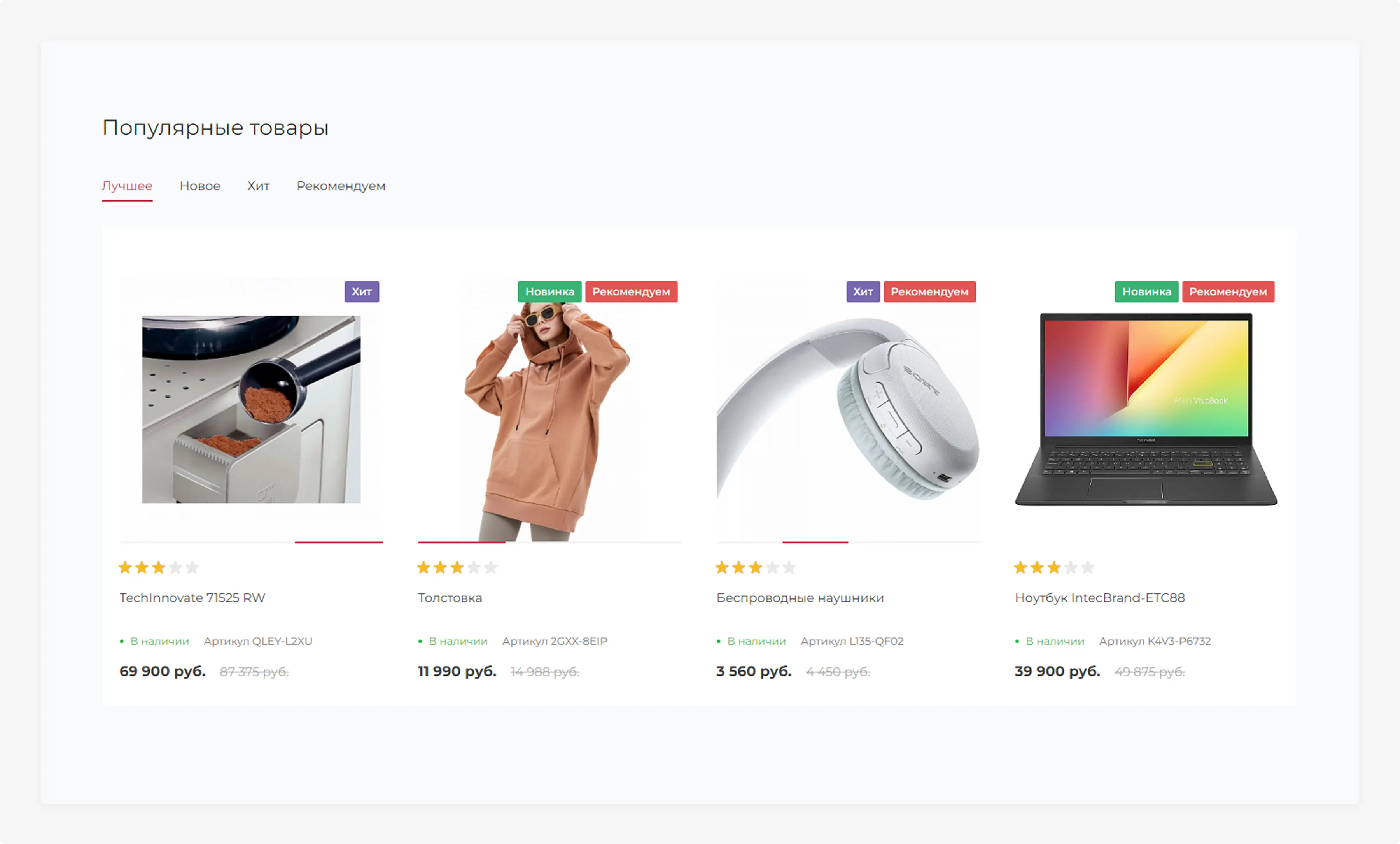Click Новинка badge on the hoodie

pyautogui.click(x=549, y=291)
